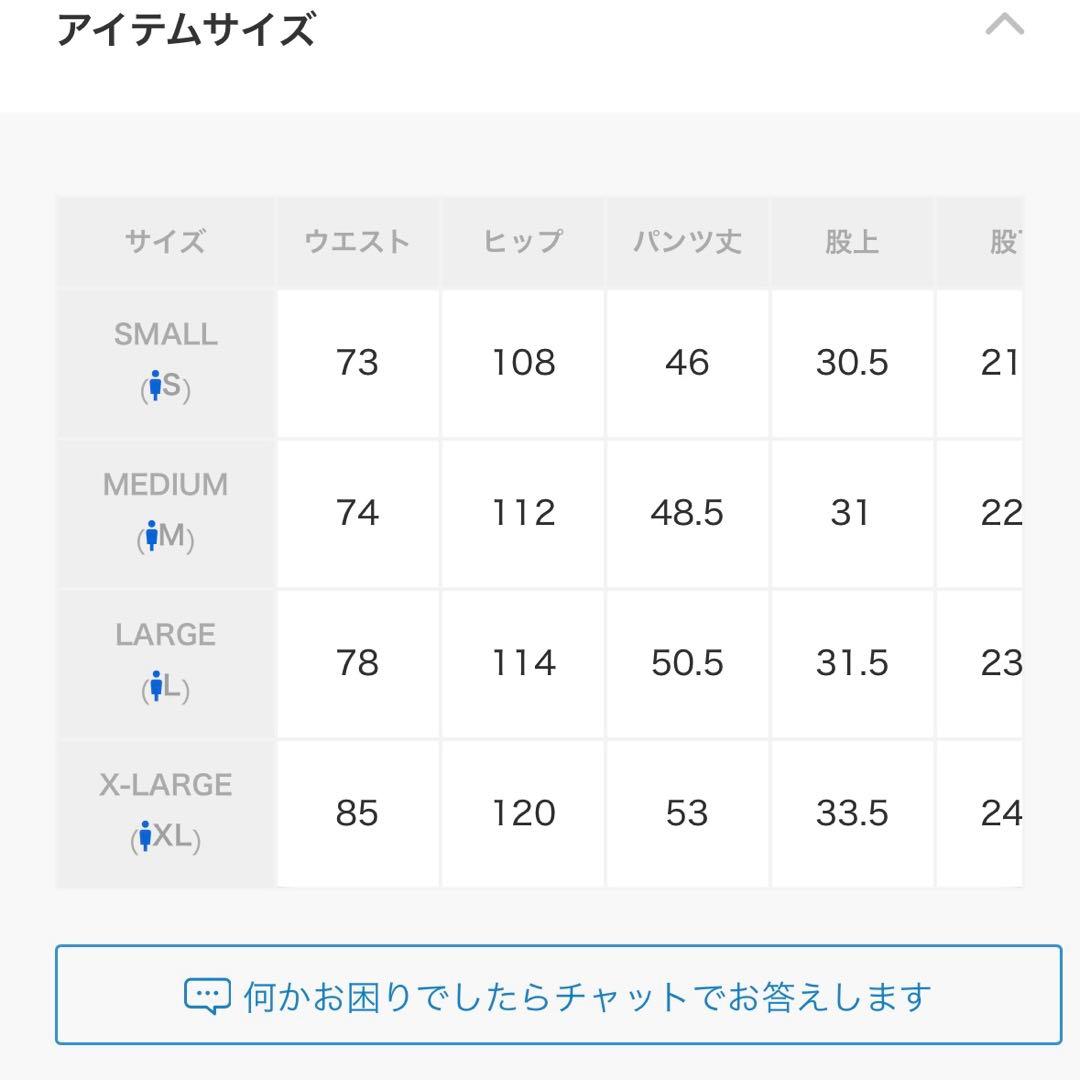Click the X-LARGE hip value 120
1080x1080 pixels.
point(523,813)
